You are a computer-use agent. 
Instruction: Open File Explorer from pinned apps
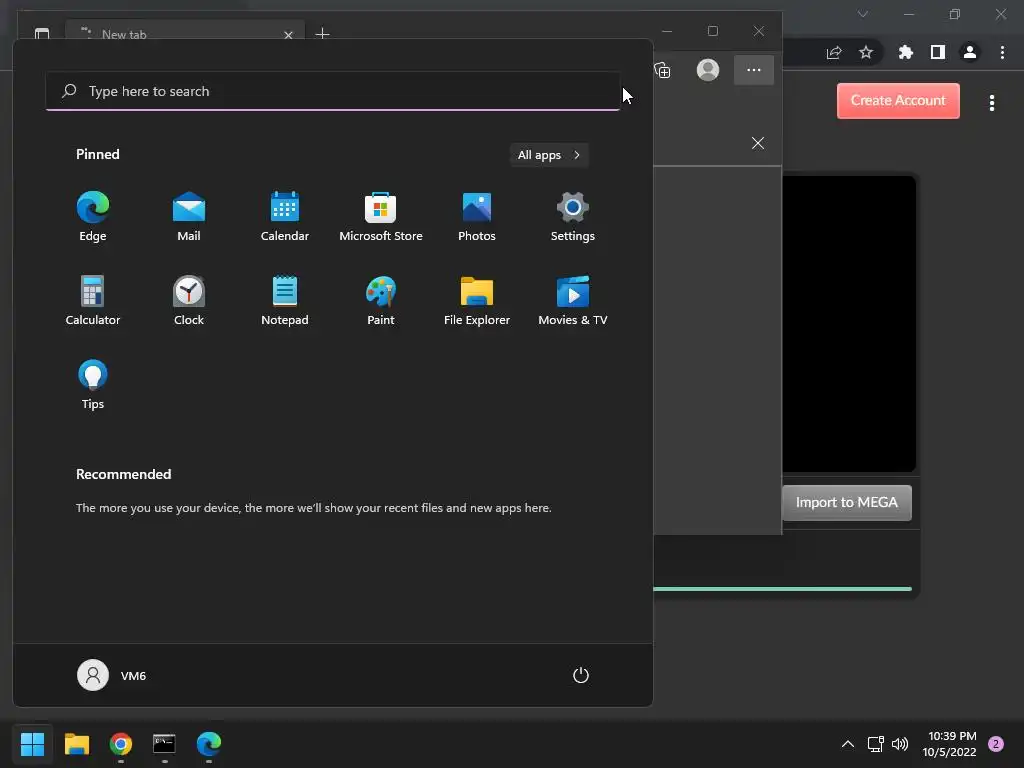pos(477,300)
